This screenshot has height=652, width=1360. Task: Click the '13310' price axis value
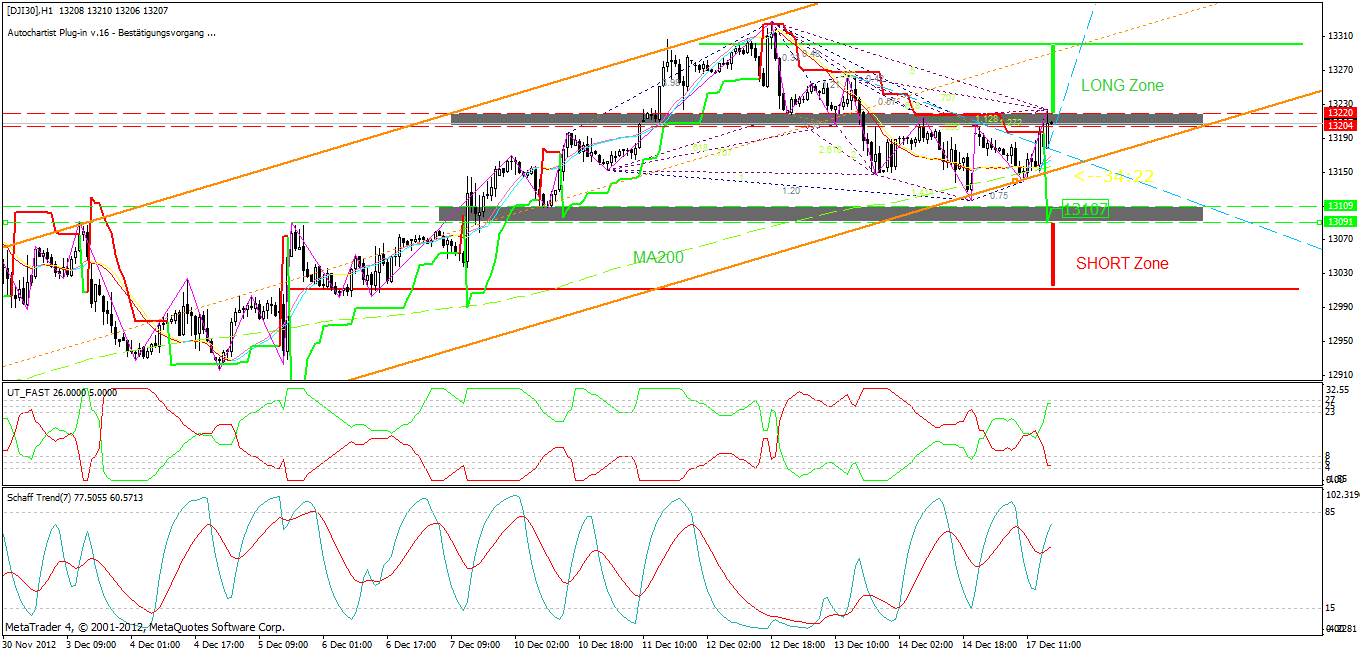pos(1340,36)
